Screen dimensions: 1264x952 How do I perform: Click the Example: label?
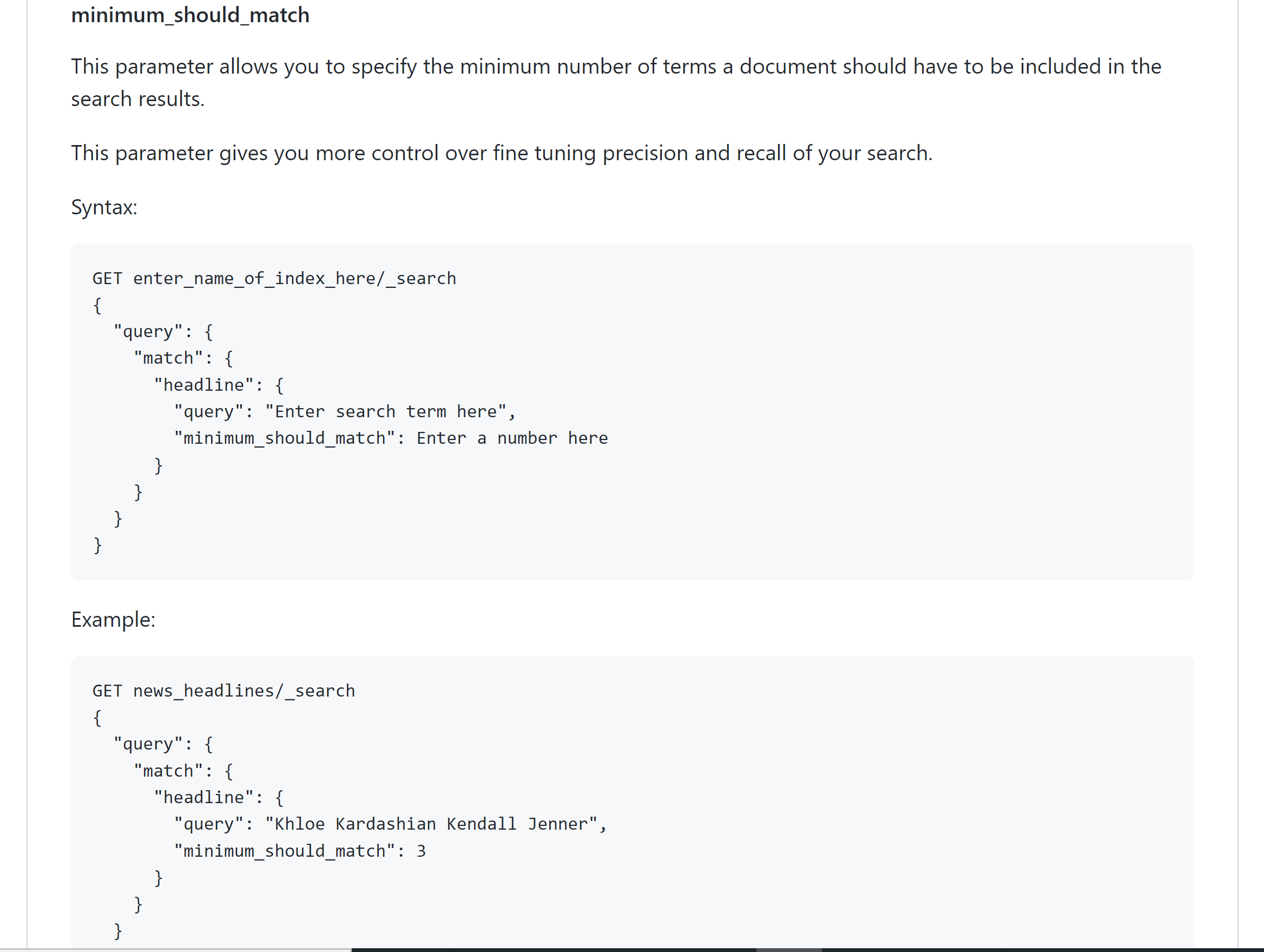[x=113, y=619]
